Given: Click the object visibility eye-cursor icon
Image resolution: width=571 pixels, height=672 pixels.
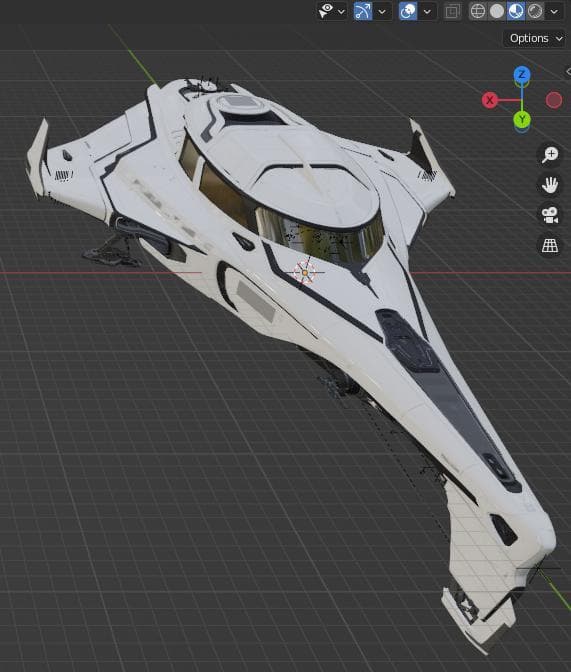Looking at the screenshot, I should click(326, 11).
